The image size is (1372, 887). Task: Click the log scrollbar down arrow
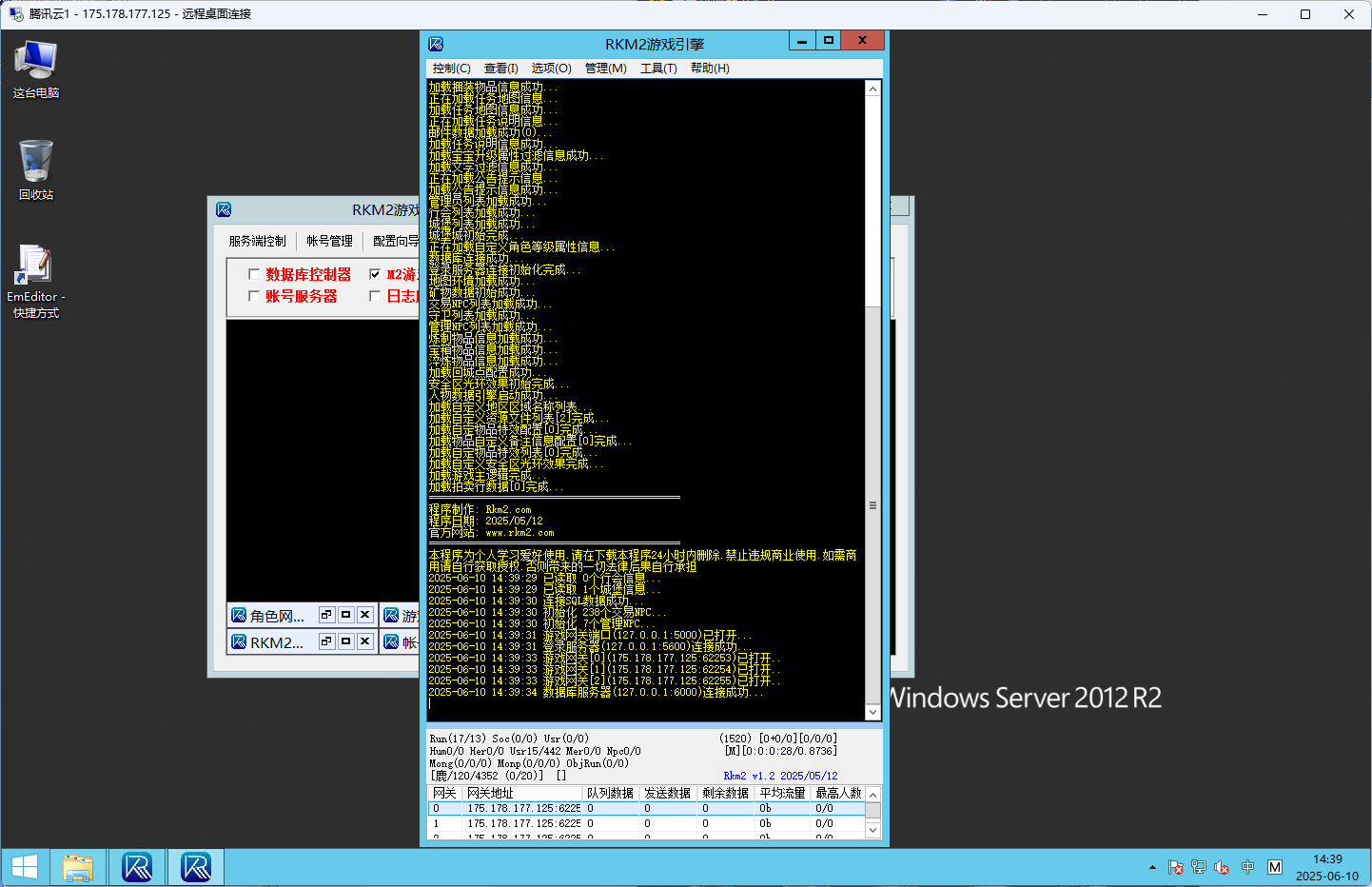(x=872, y=712)
